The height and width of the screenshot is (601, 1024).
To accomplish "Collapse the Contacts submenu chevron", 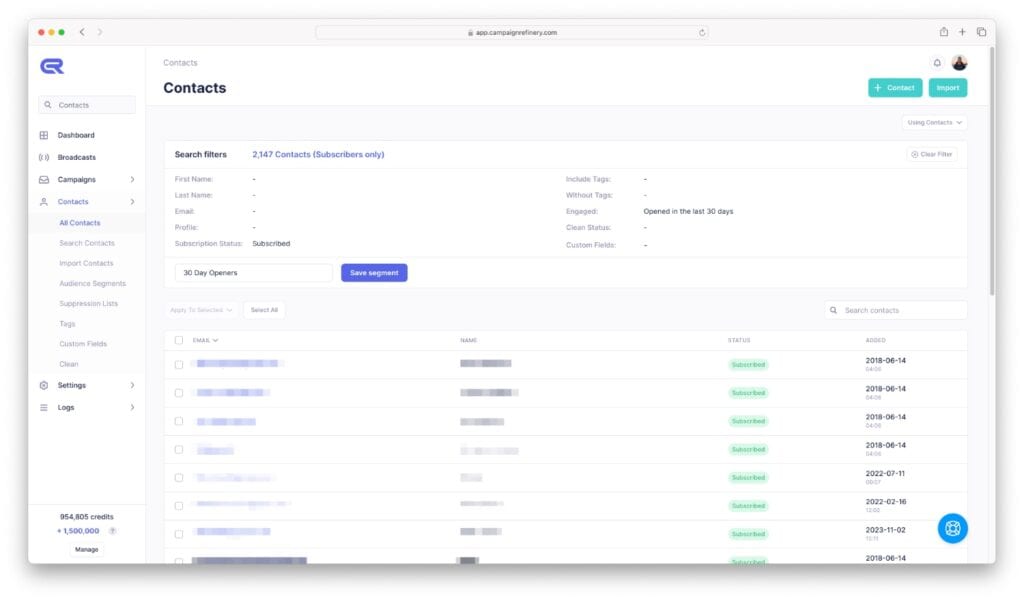I will (133, 202).
